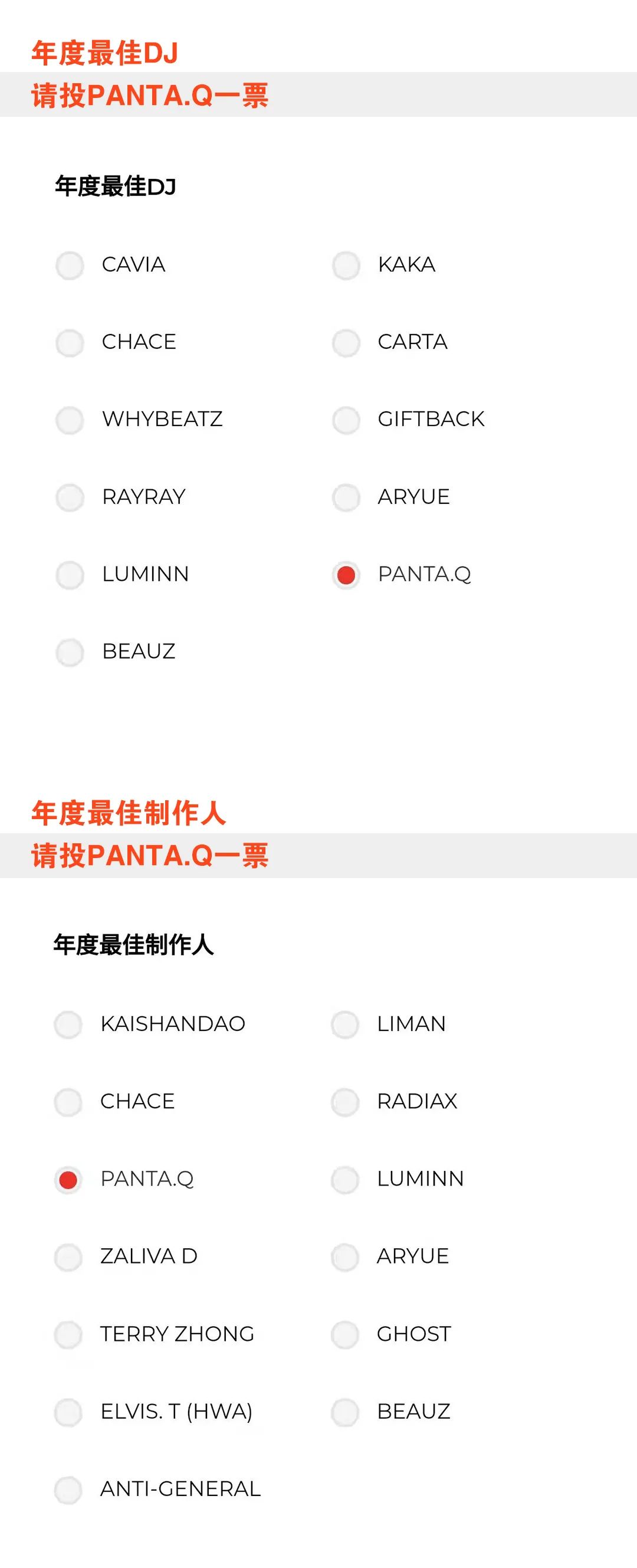Select GHOST as best producer

click(344, 1335)
